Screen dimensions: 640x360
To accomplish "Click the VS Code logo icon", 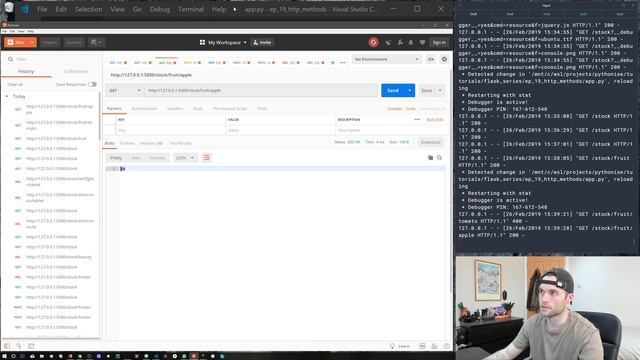I will click(25, 9).
